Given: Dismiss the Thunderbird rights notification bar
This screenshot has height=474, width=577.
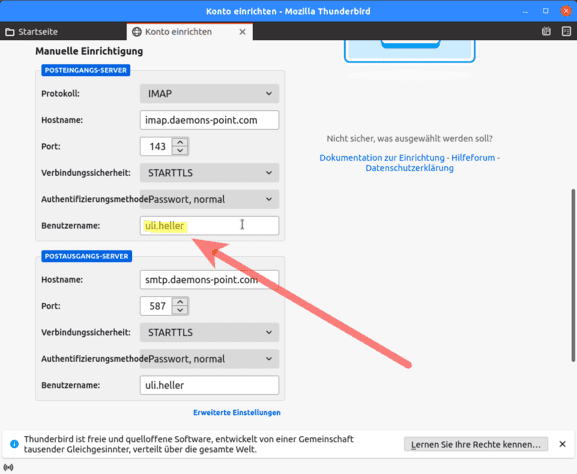Looking at the screenshot, I should [562, 444].
